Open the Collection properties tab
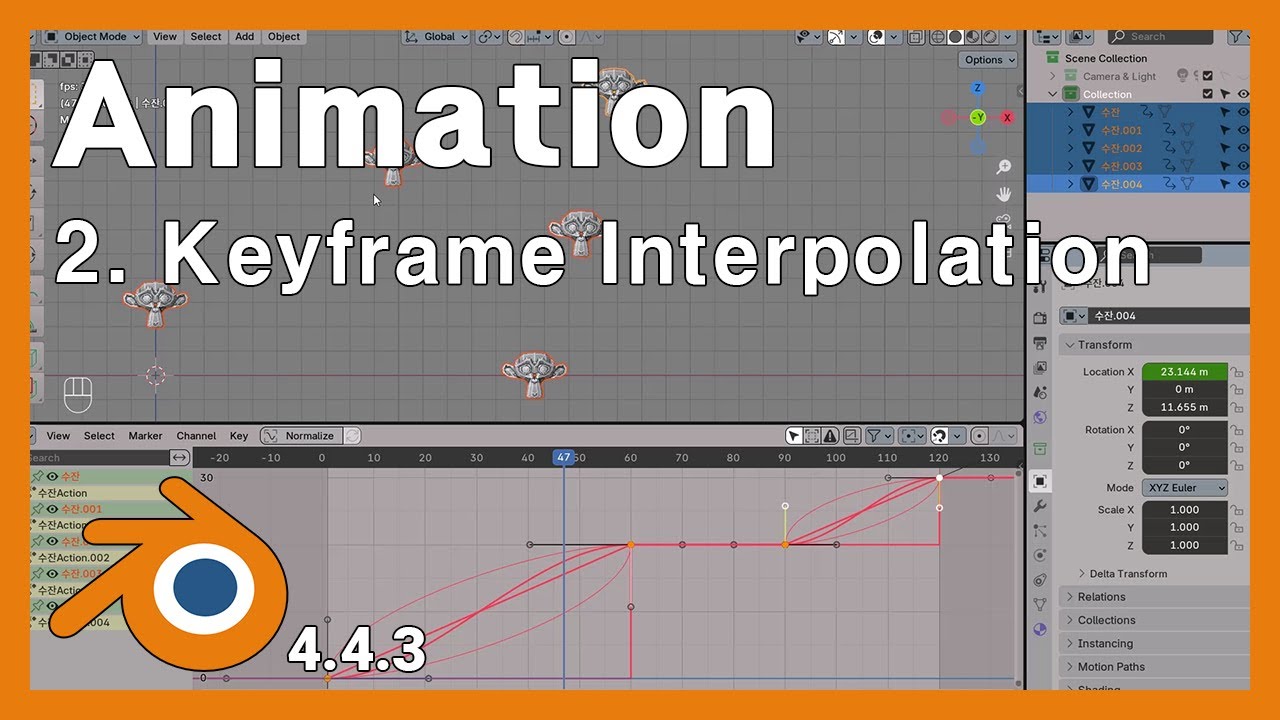 [x=1040, y=448]
